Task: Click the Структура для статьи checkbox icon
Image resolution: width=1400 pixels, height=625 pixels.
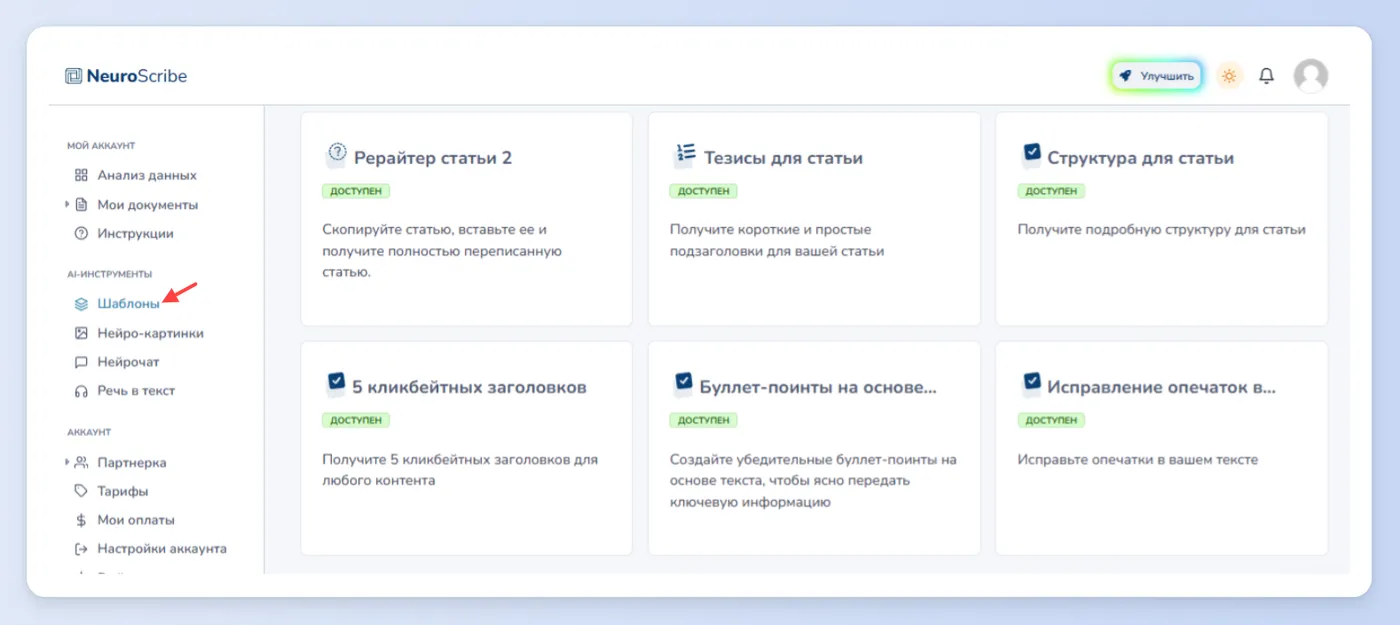Action: click(1031, 155)
